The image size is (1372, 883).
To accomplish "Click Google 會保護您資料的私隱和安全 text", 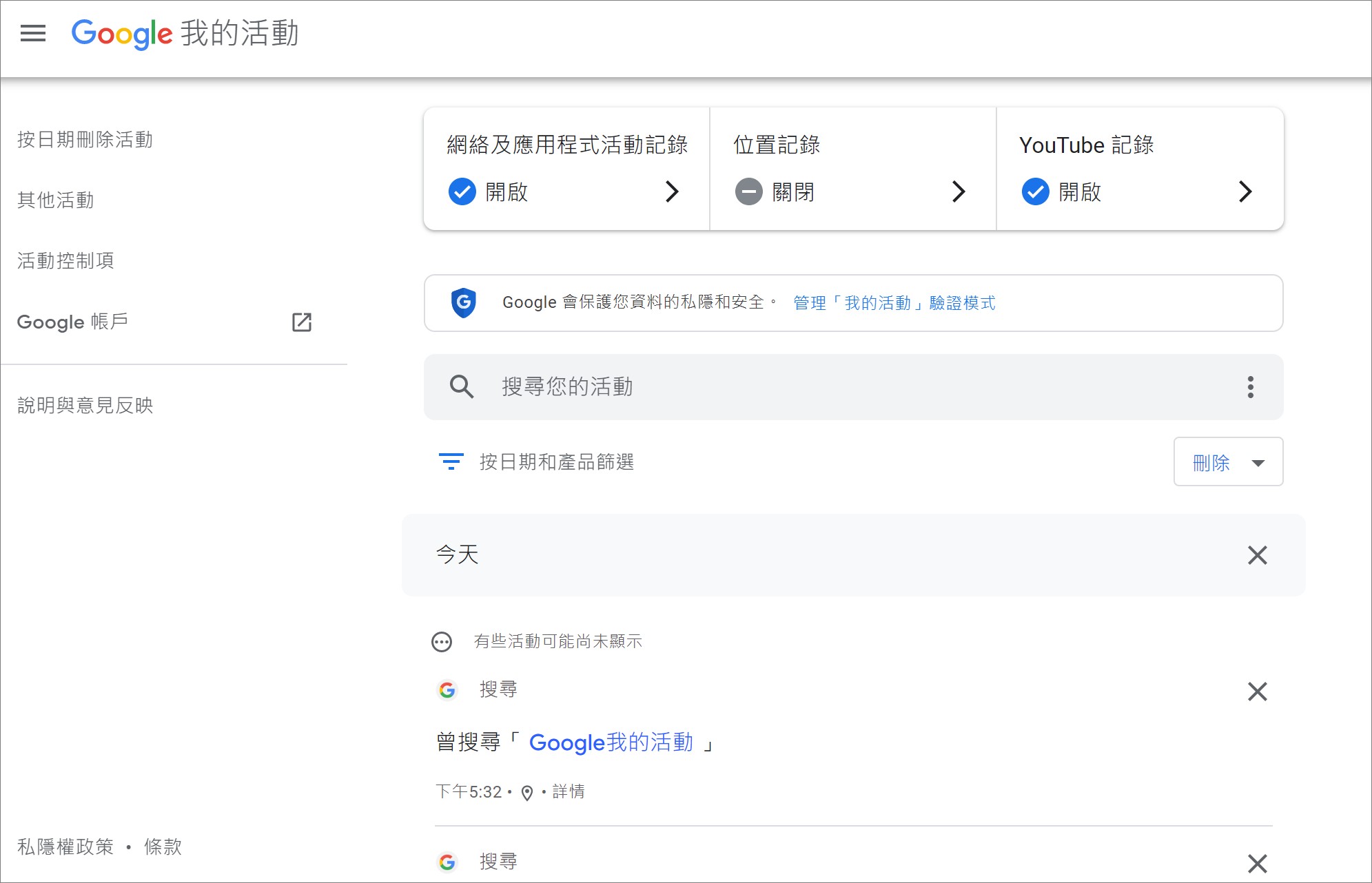I will tap(640, 302).
